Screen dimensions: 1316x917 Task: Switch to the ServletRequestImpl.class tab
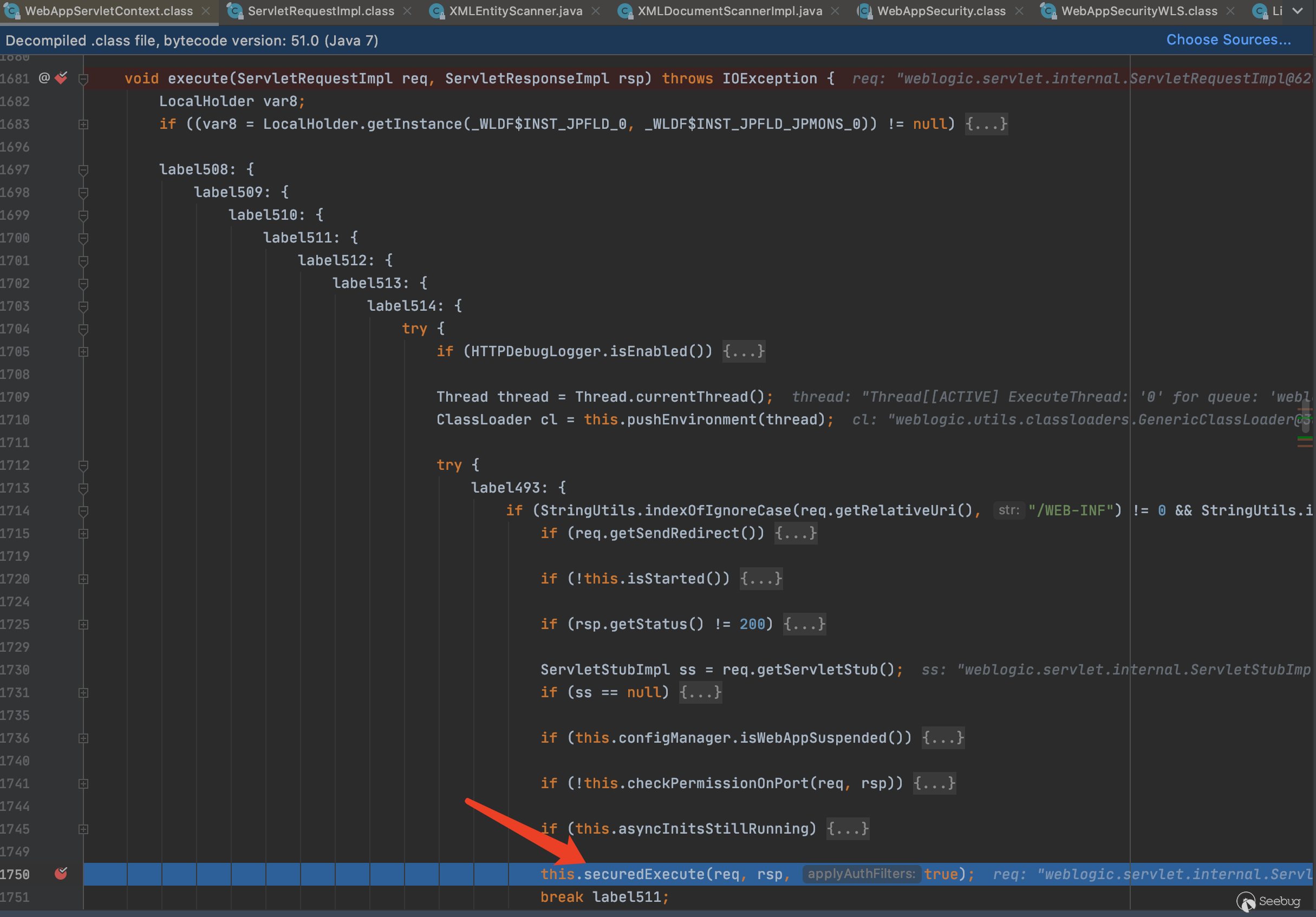coord(321,11)
